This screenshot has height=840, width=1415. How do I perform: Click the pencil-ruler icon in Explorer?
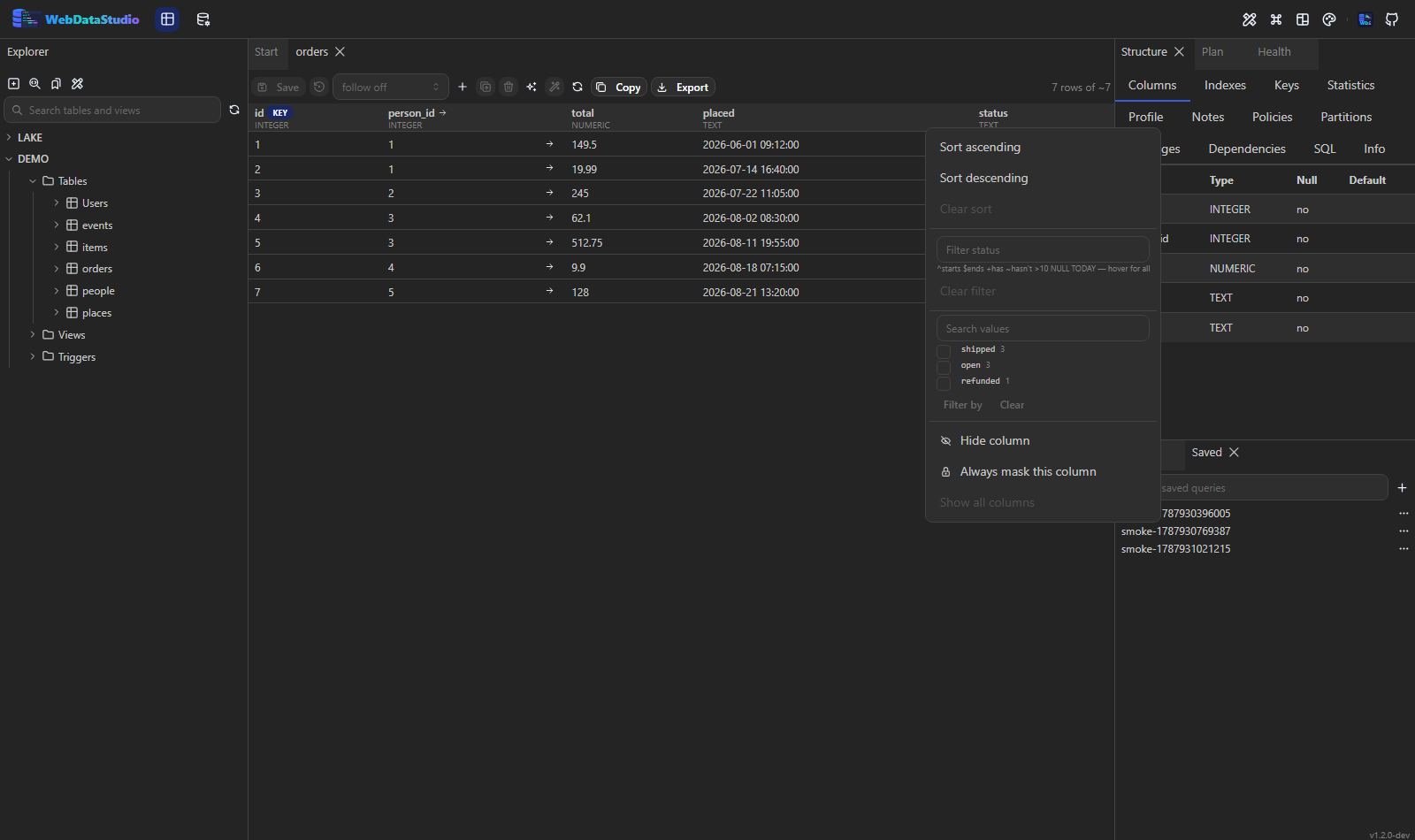tap(77, 84)
